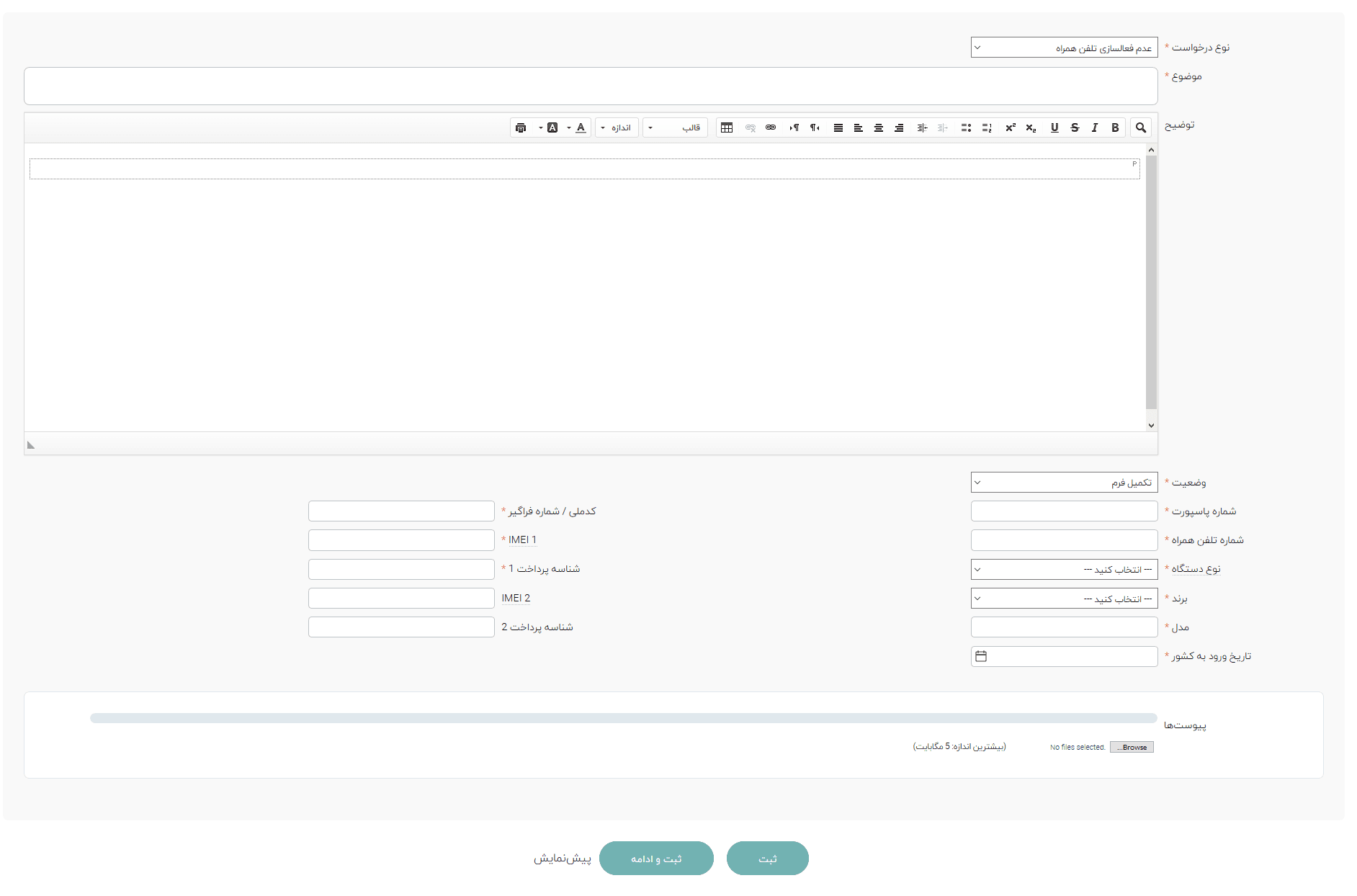
Task: Open the نوع درخواست dropdown
Action: pyautogui.click(x=1064, y=48)
